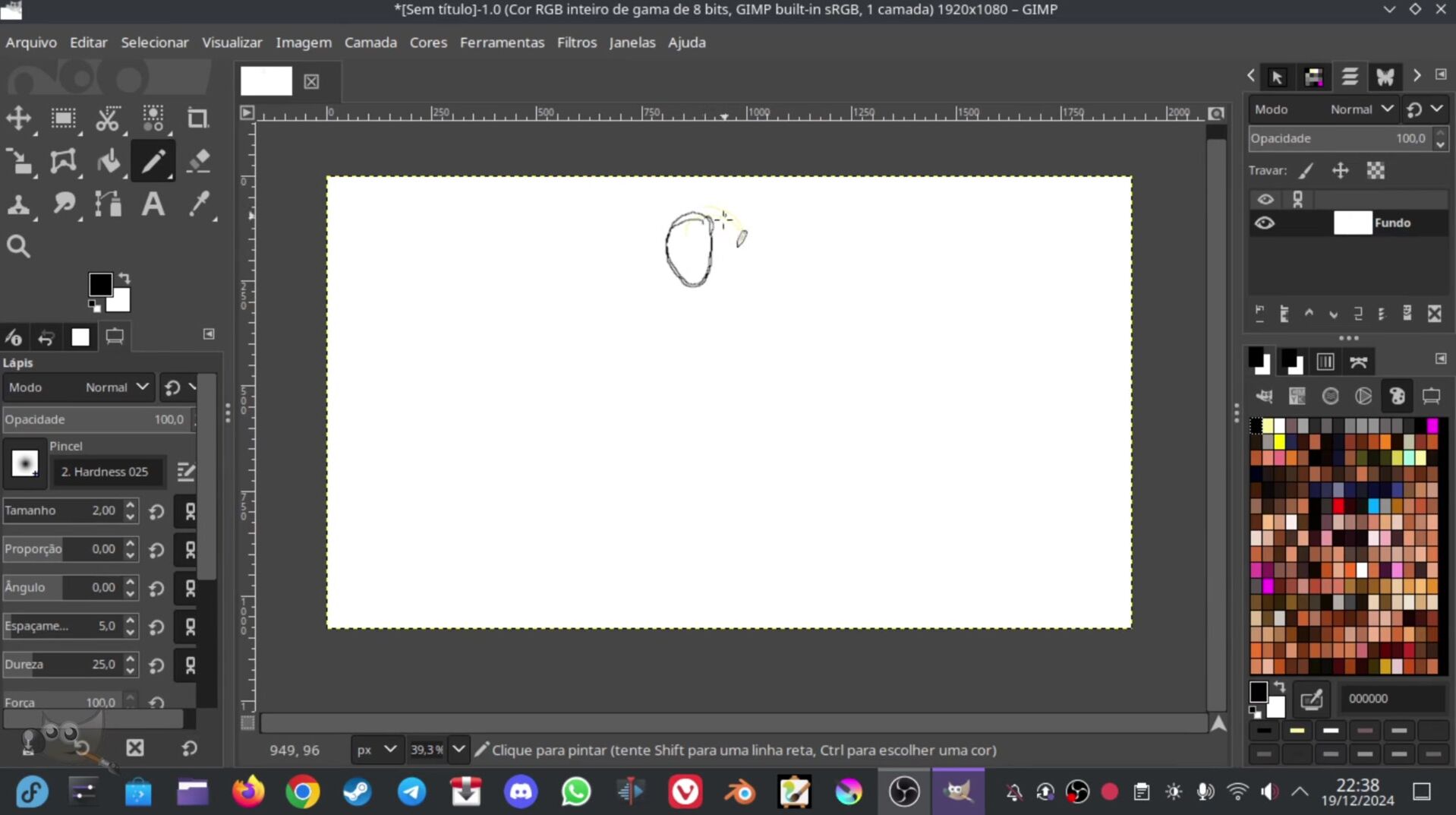Reset Ângulo to default value
Image resolution: width=1456 pixels, height=815 pixels.
pos(156,589)
